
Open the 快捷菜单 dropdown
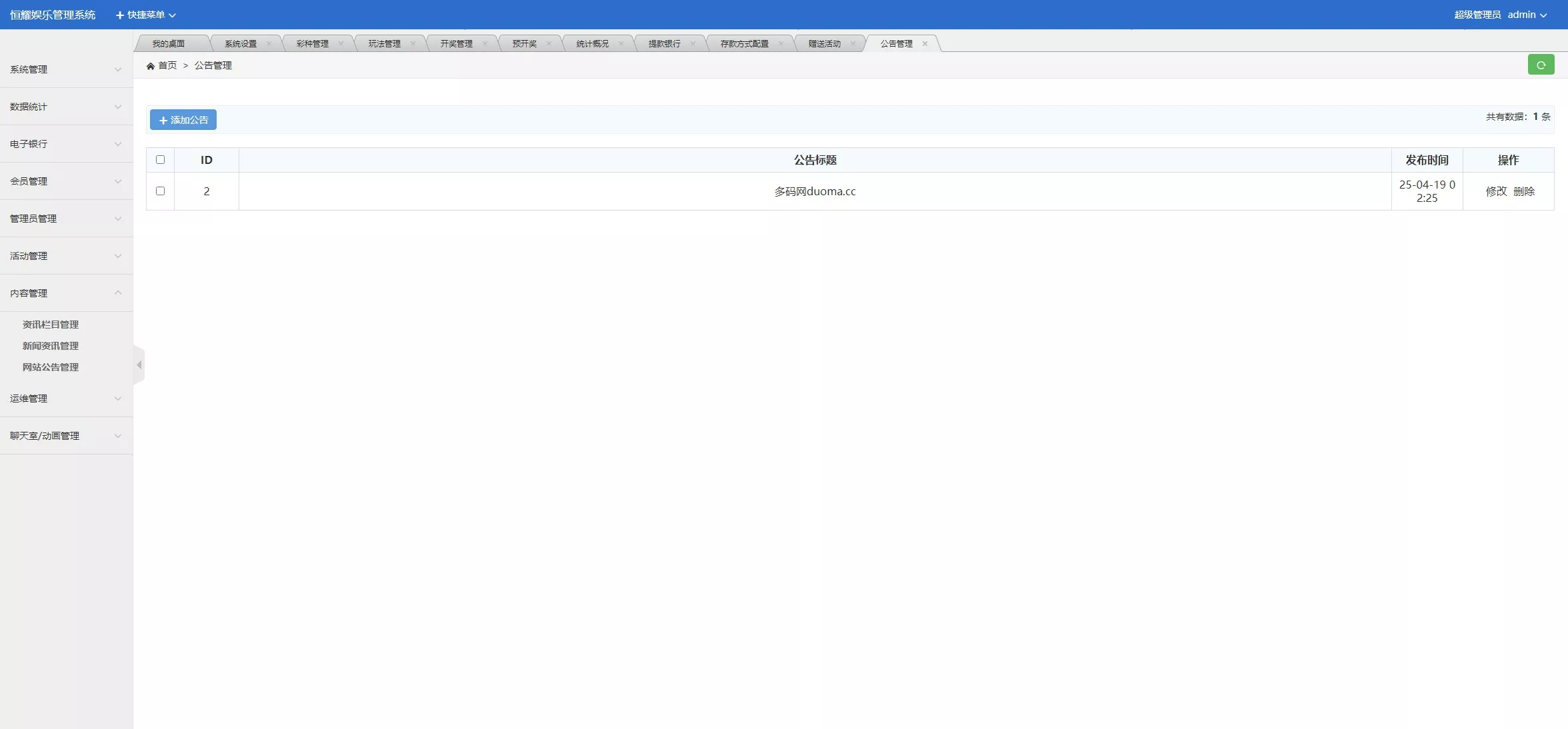pyautogui.click(x=145, y=14)
